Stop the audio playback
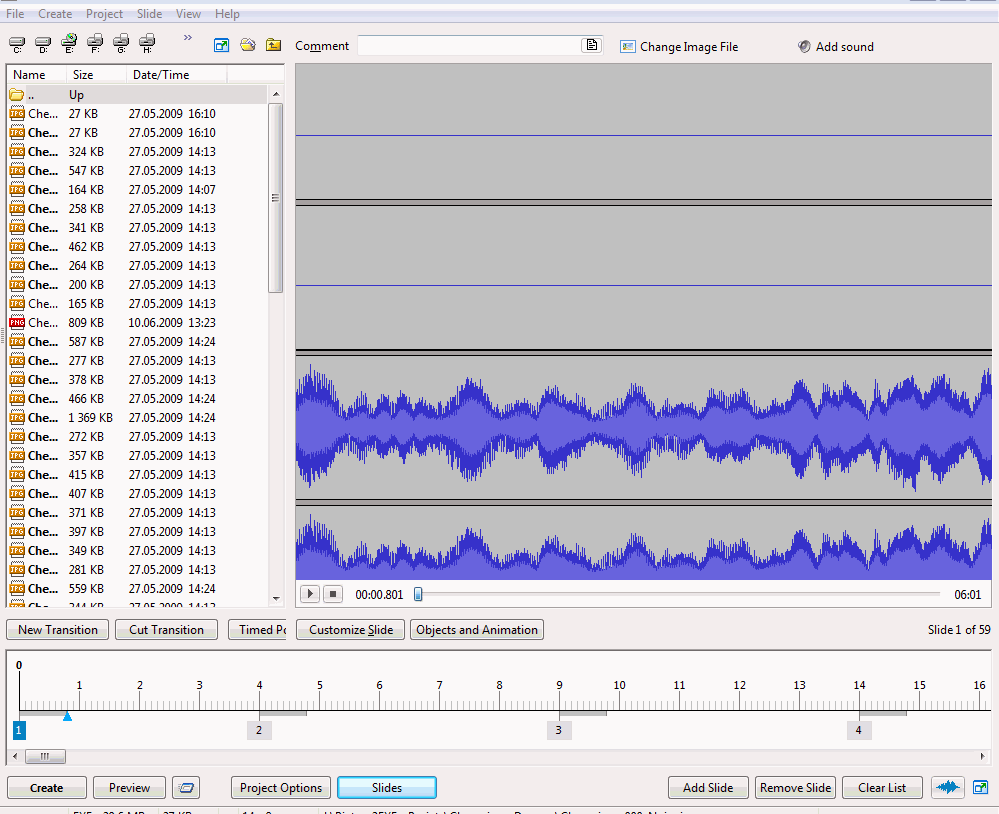This screenshot has width=999, height=814. click(x=334, y=594)
